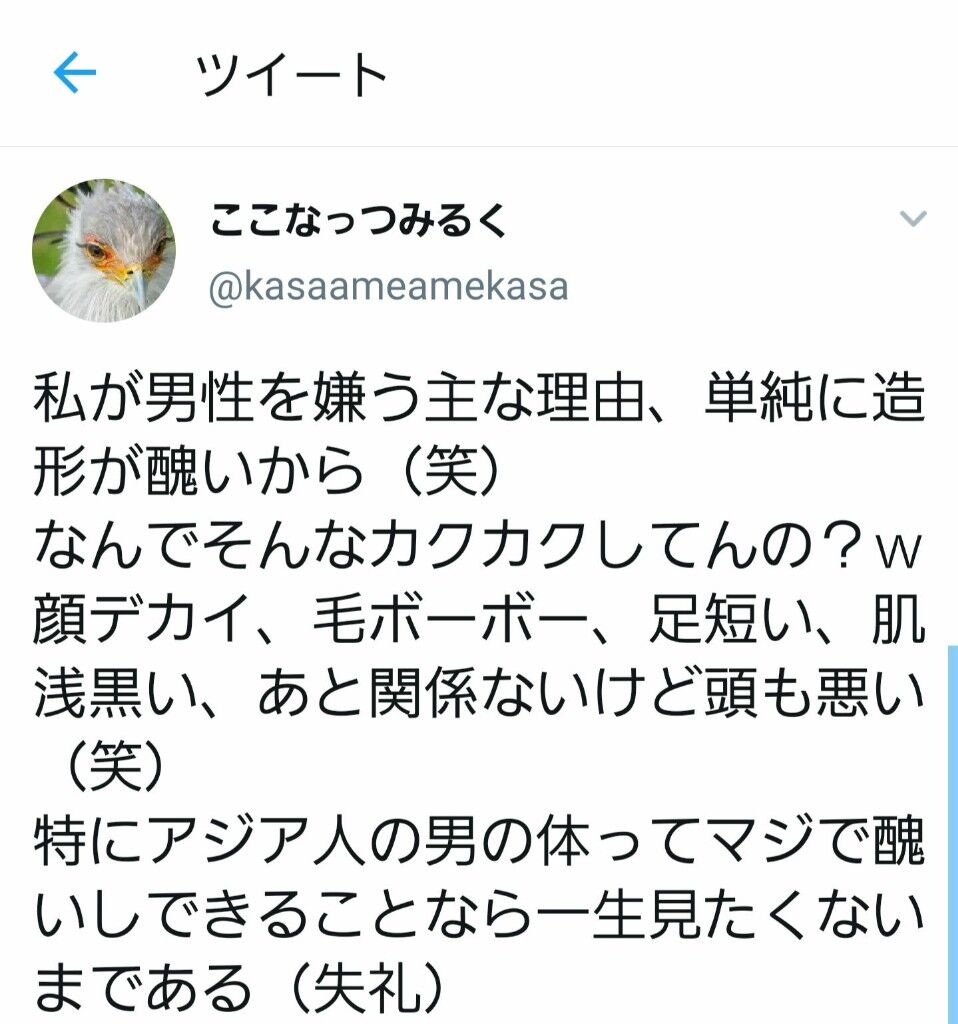Open profile via name ここなっつみるく
Screen dimensions: 958x1024
click(359, 219)
